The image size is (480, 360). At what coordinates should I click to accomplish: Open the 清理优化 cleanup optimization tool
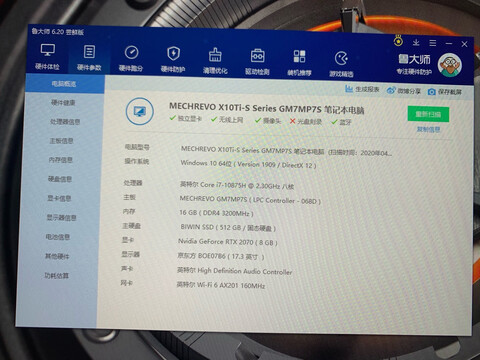(215, 61)
